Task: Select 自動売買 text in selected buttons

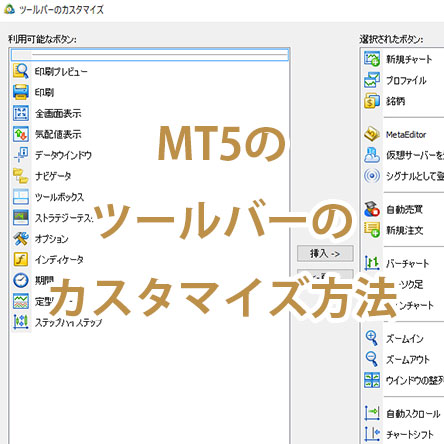Action: pyautogui.click(x=404, y=210)
